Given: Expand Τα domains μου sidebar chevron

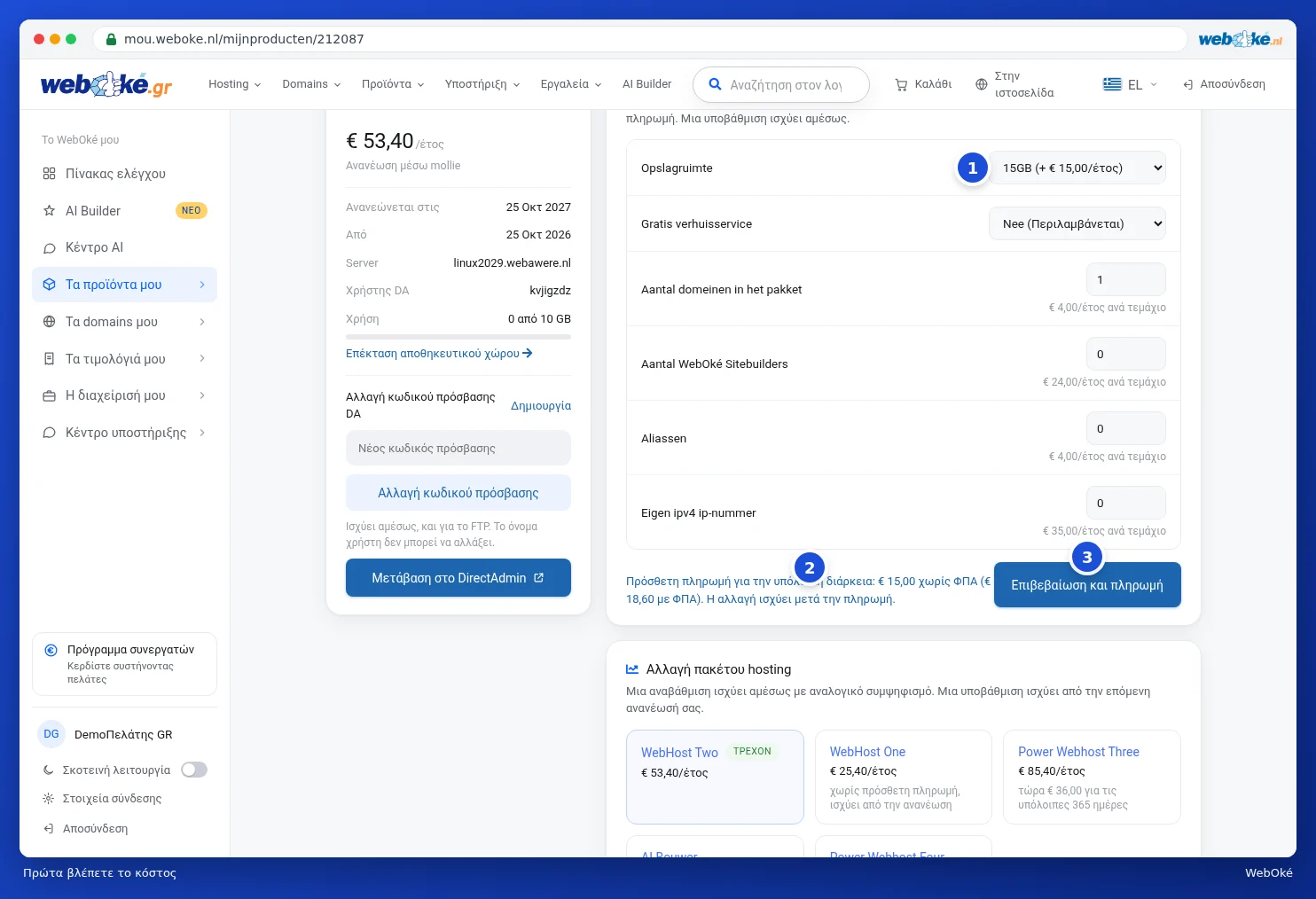Looking at the screenshot, I should 202,322.
